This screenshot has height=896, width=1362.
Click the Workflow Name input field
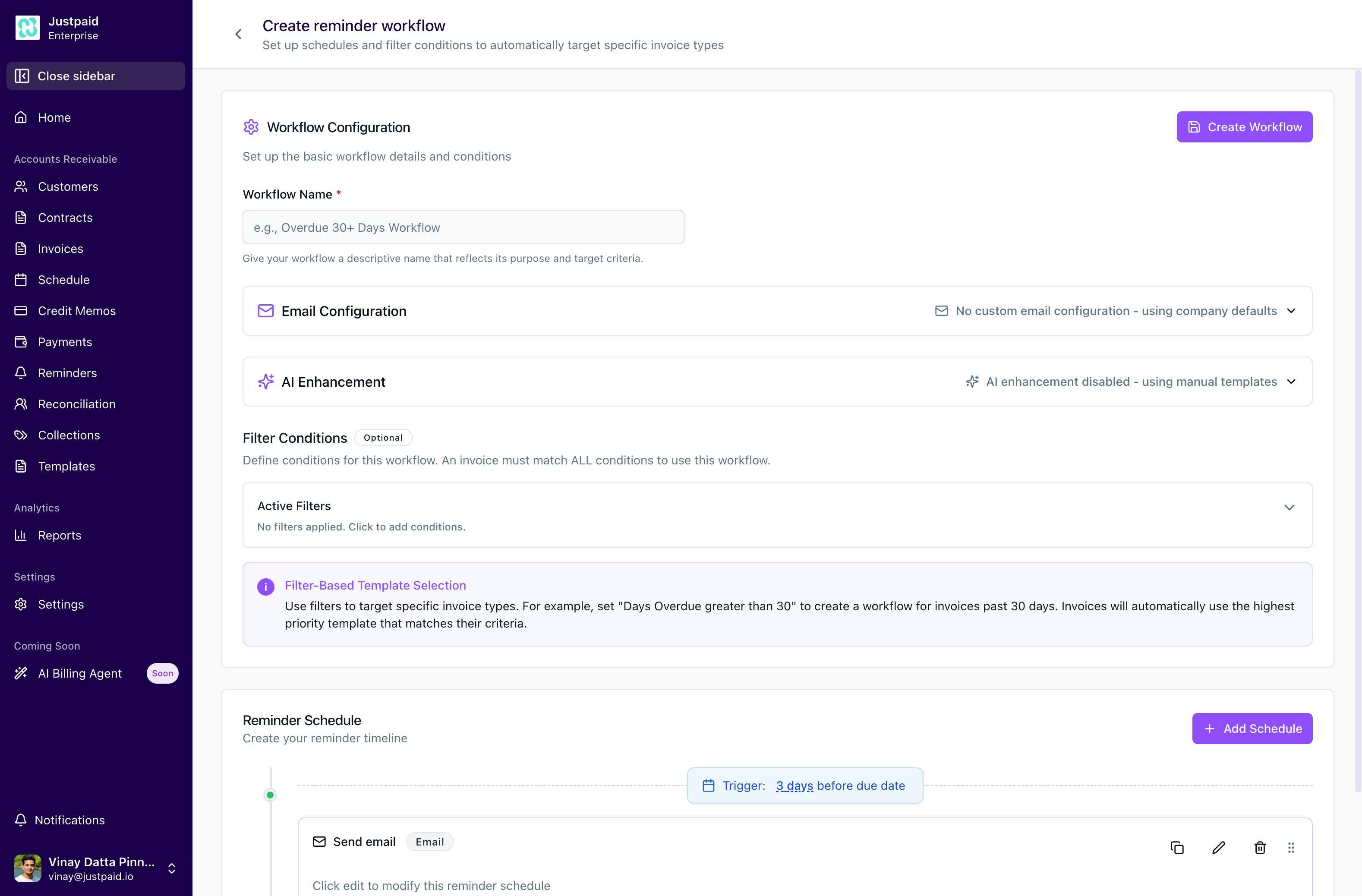click(x=463, y=227)
